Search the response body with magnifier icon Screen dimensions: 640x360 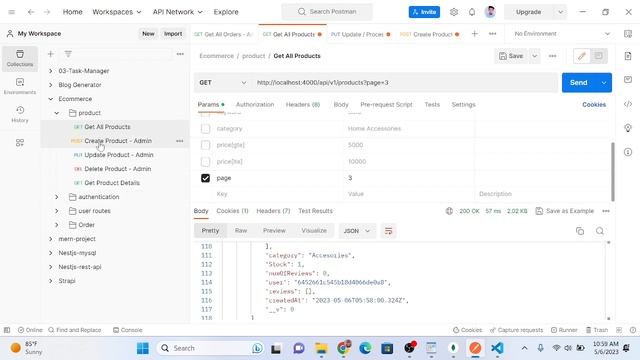click(600, 231)
